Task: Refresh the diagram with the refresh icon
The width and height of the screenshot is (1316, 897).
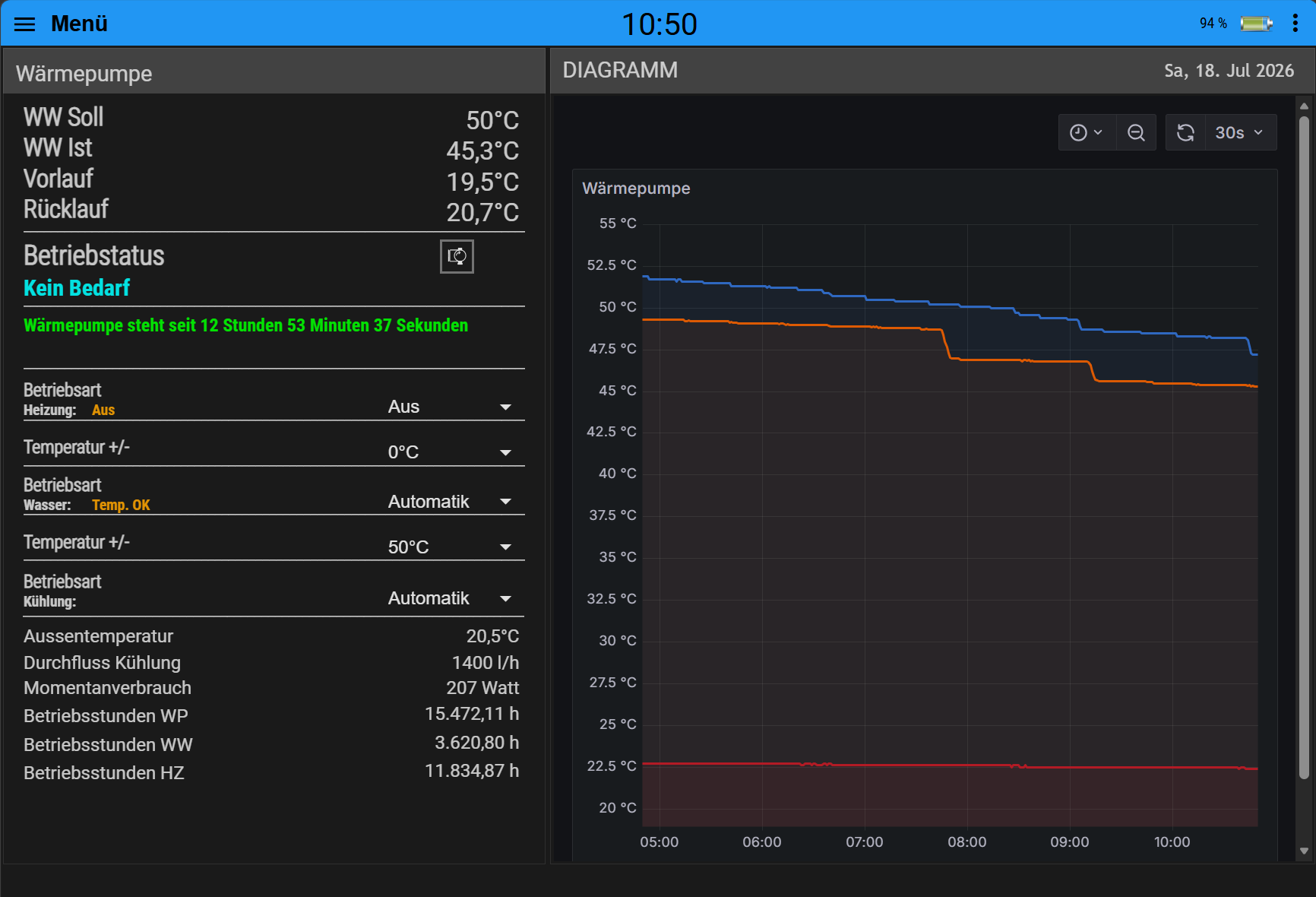Action: pyautogui.click(x=1185, y=133)
